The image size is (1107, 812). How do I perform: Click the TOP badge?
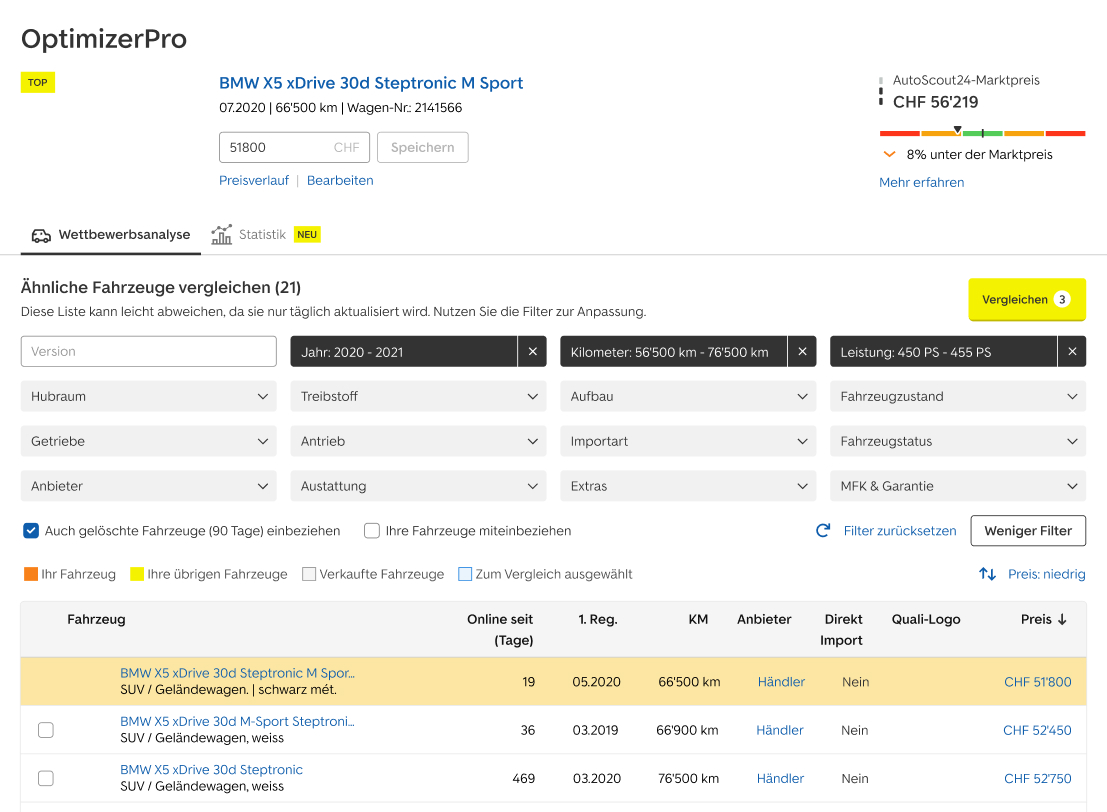[37, 83]
